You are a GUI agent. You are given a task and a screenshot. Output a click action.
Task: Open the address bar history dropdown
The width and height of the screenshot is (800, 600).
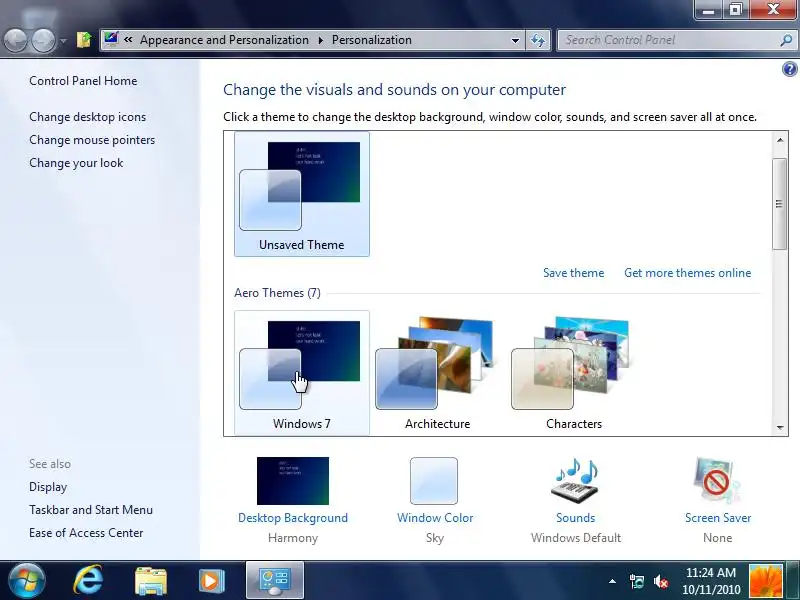(515, 40)
